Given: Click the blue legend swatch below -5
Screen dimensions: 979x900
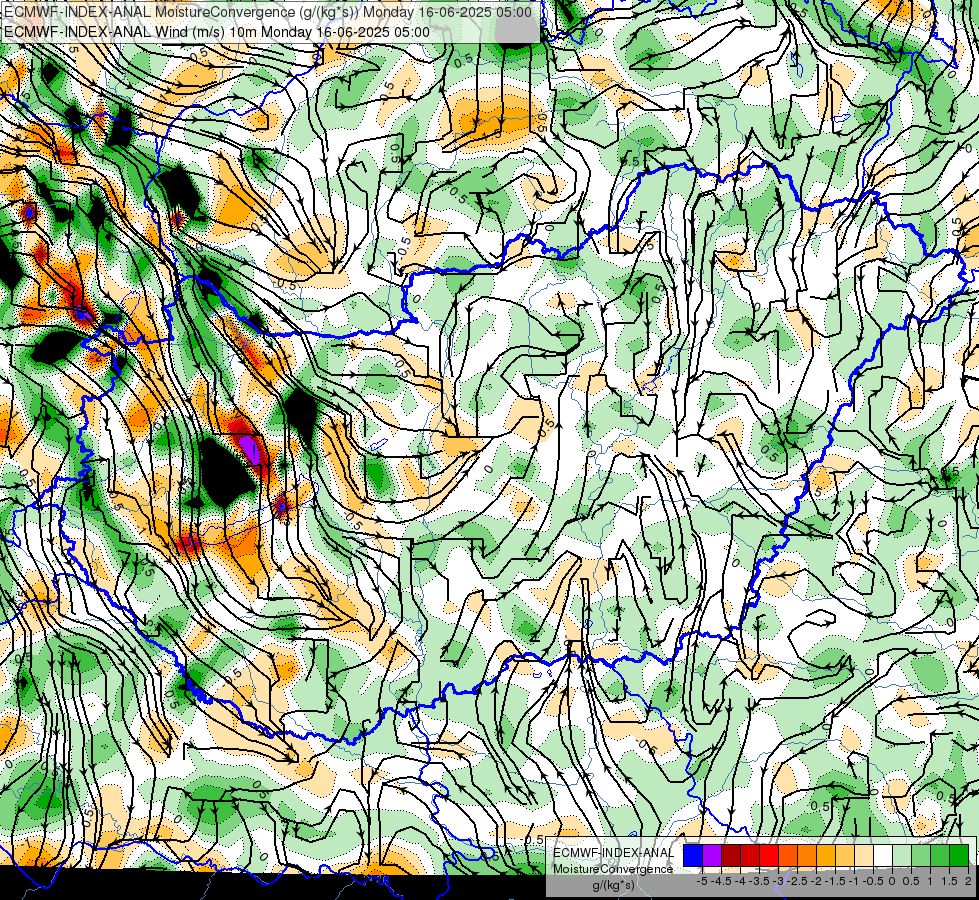Looking at the screenshot, I should (x=693, y=855).
